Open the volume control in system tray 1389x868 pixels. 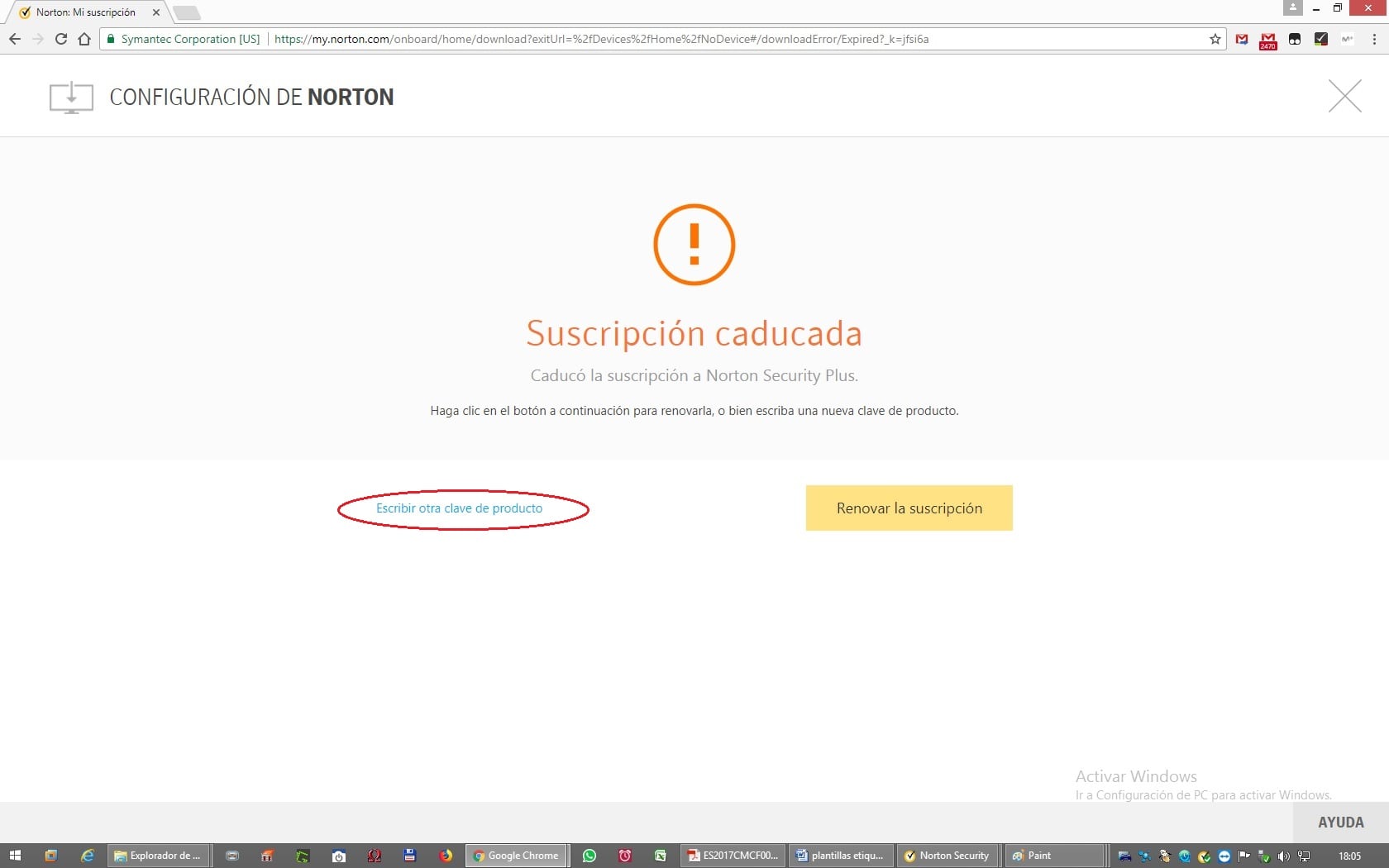tap(1283, 856)
